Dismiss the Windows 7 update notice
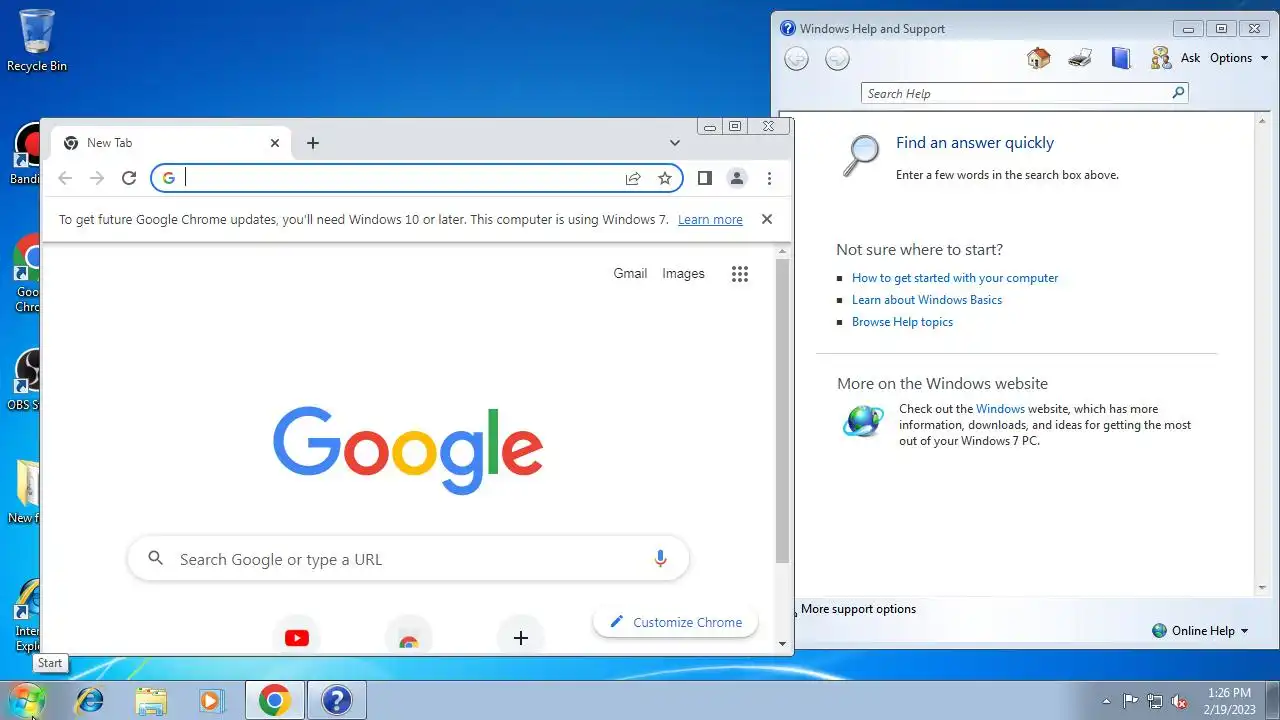The height and width of the screenshot is (720, 1280). (x=767, y=219)
